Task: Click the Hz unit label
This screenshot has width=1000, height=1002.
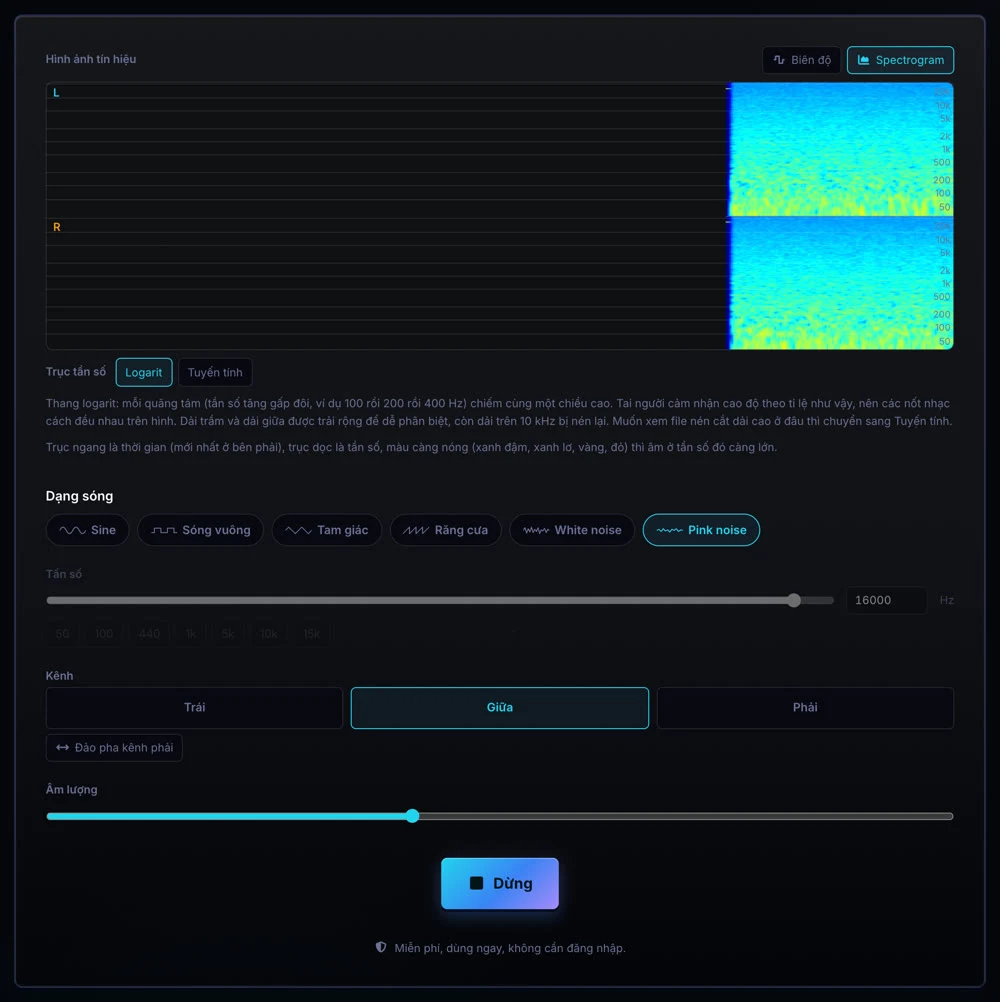Action: coord(947,601)
